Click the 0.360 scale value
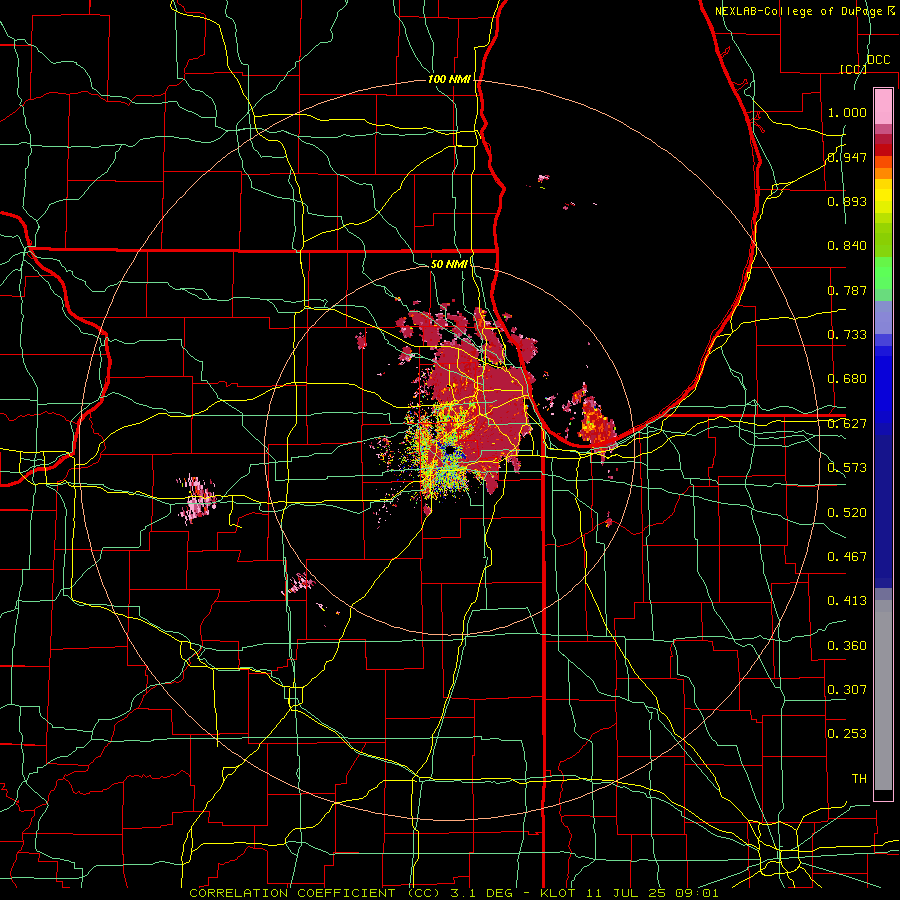The width and height of the screenshot is (900, 900). coord(847,645)
